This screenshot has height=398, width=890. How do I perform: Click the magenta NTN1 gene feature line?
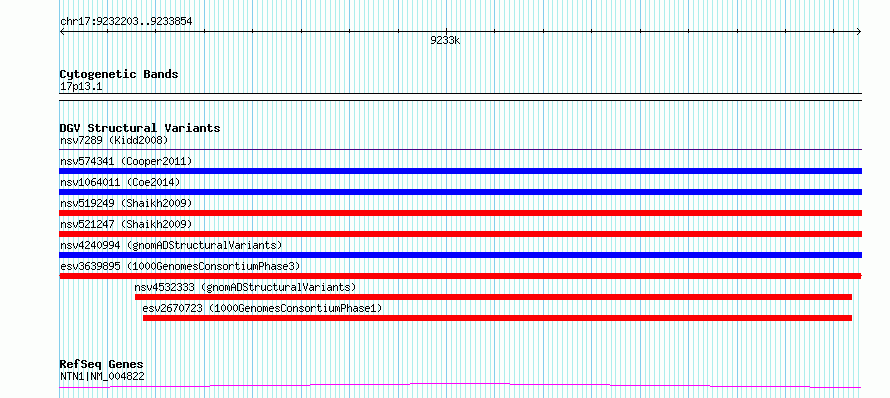[460, 386]
